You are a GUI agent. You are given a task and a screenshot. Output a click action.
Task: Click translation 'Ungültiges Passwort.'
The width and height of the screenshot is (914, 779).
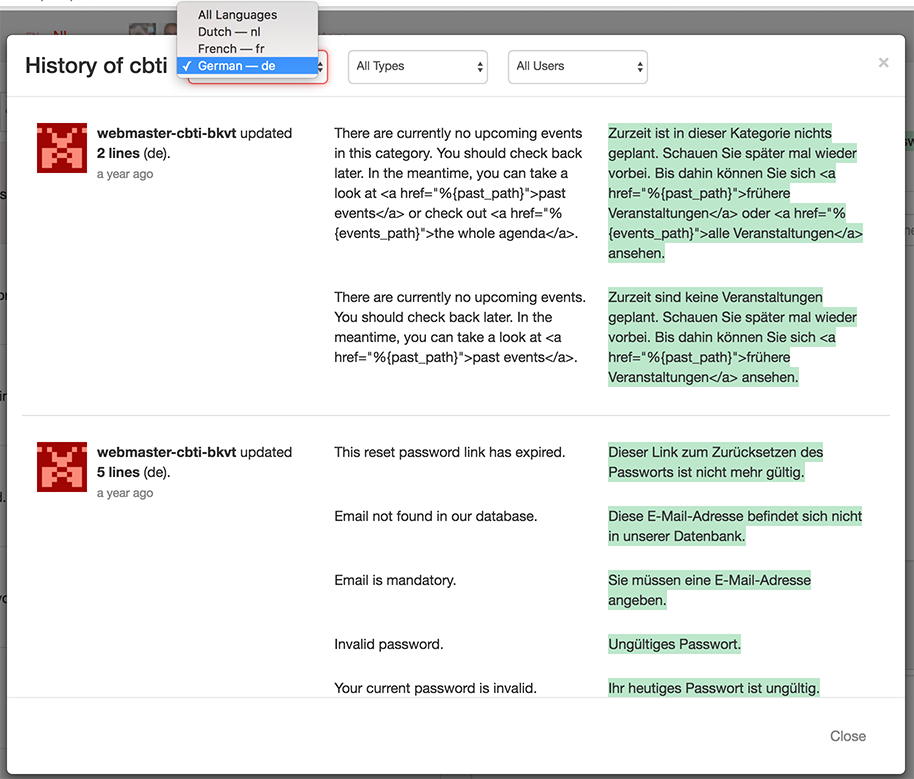[674, 645]
